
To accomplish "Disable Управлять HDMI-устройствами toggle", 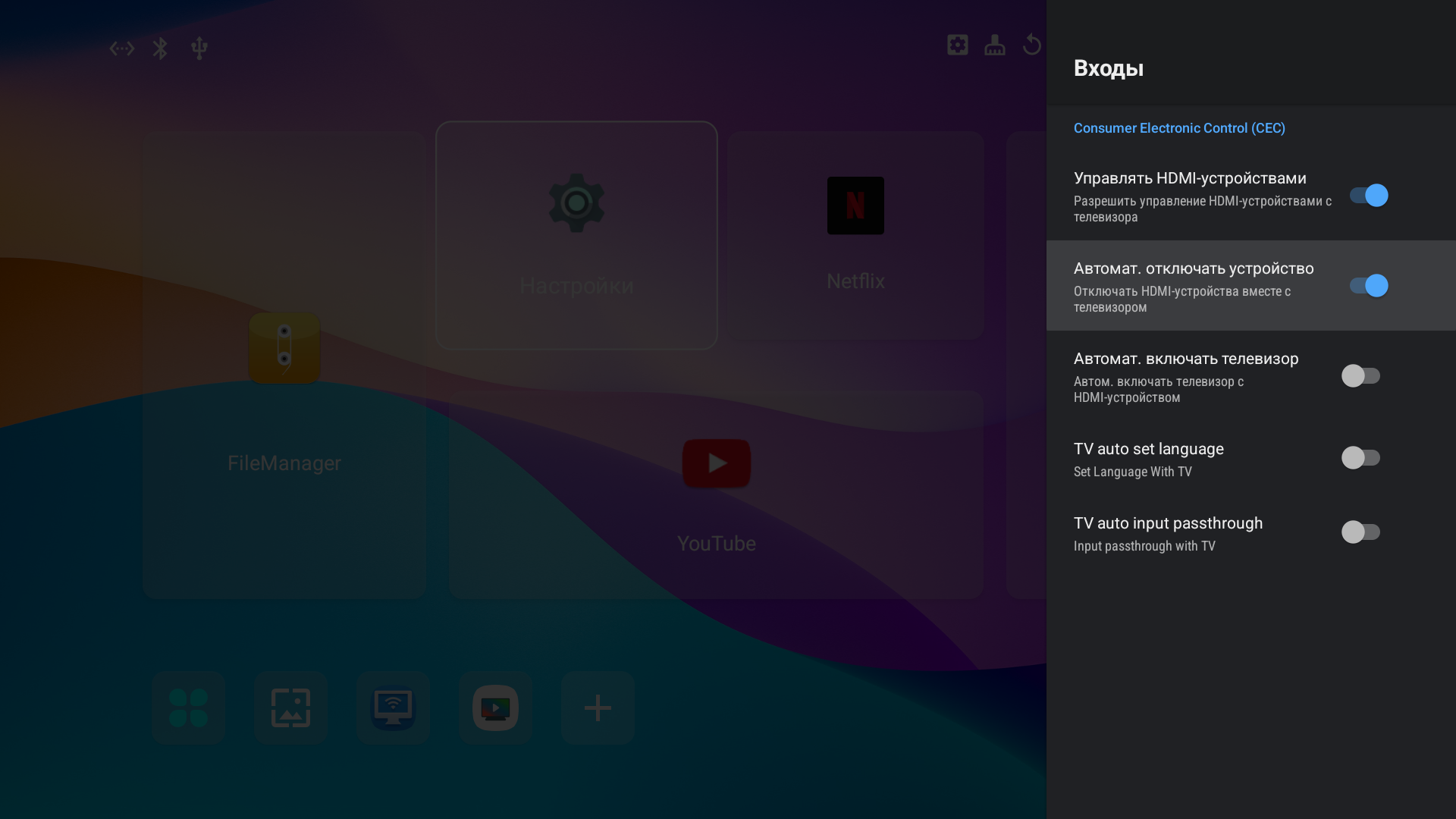I will [1368, 196].
